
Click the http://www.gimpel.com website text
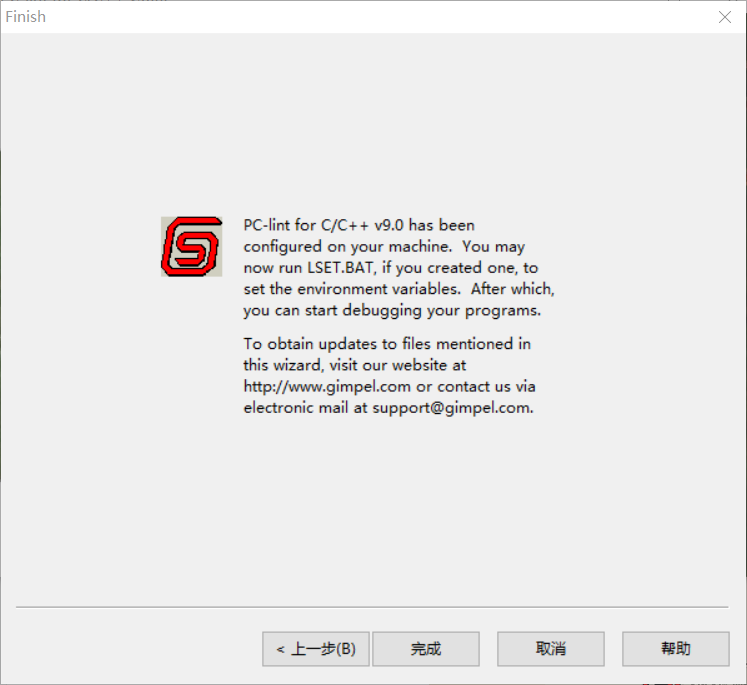pyautogui.click(x=327, y=386)
